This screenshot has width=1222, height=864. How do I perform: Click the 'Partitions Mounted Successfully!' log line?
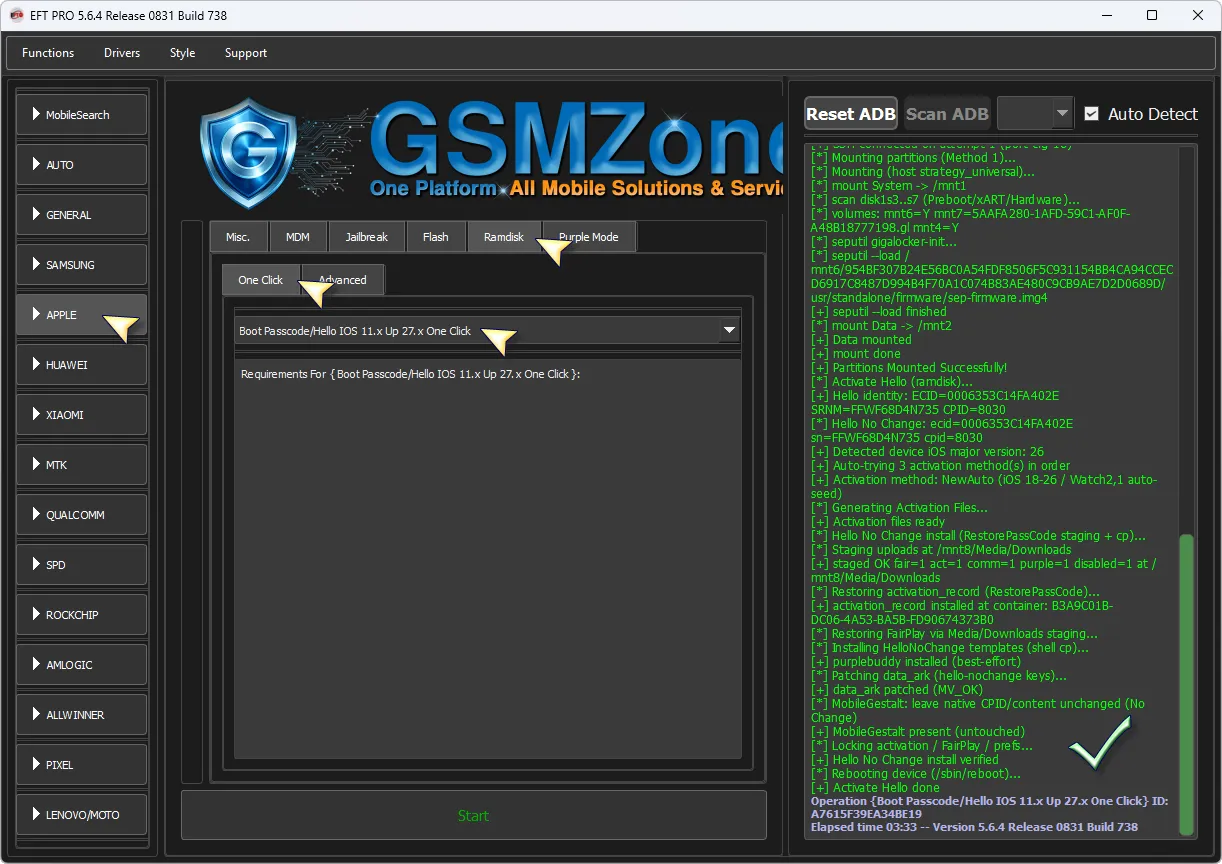coord(910,368)
